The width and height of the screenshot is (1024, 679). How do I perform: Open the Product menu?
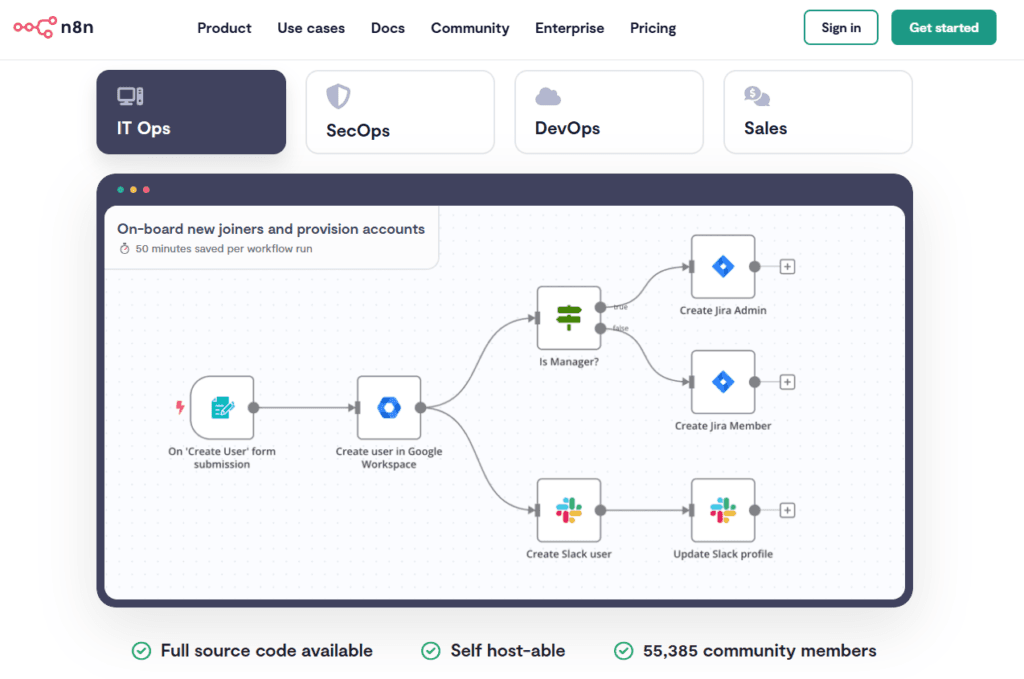point(224,28)
